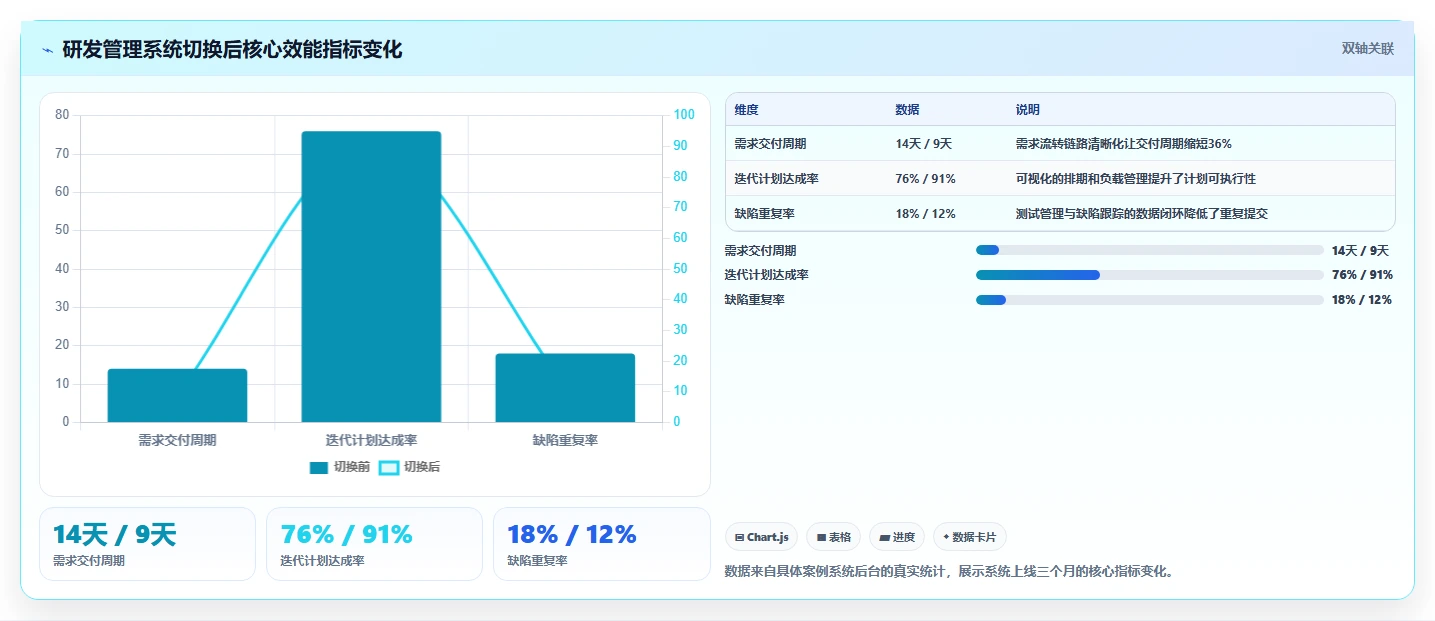Click the progress list label 缺陷重复率
Screen dimensions: 1435x621
754,299
